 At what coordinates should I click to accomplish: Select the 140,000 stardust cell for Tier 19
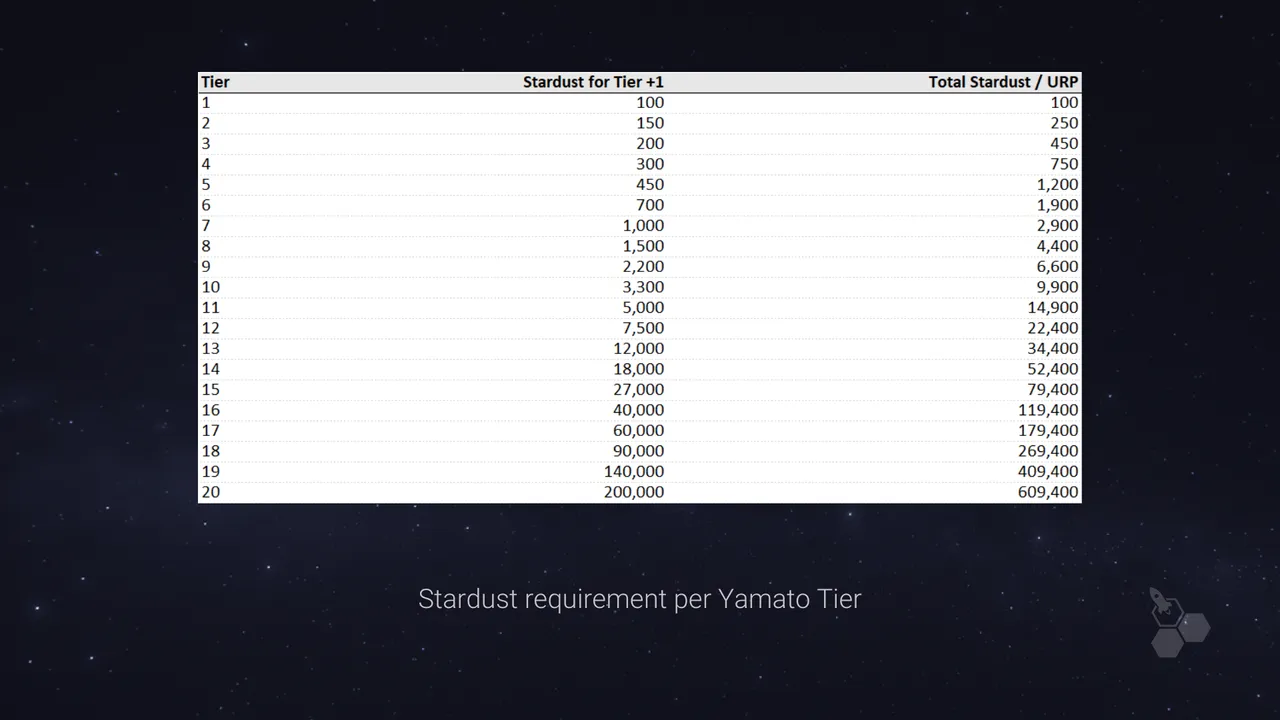[x=634, y=471]
